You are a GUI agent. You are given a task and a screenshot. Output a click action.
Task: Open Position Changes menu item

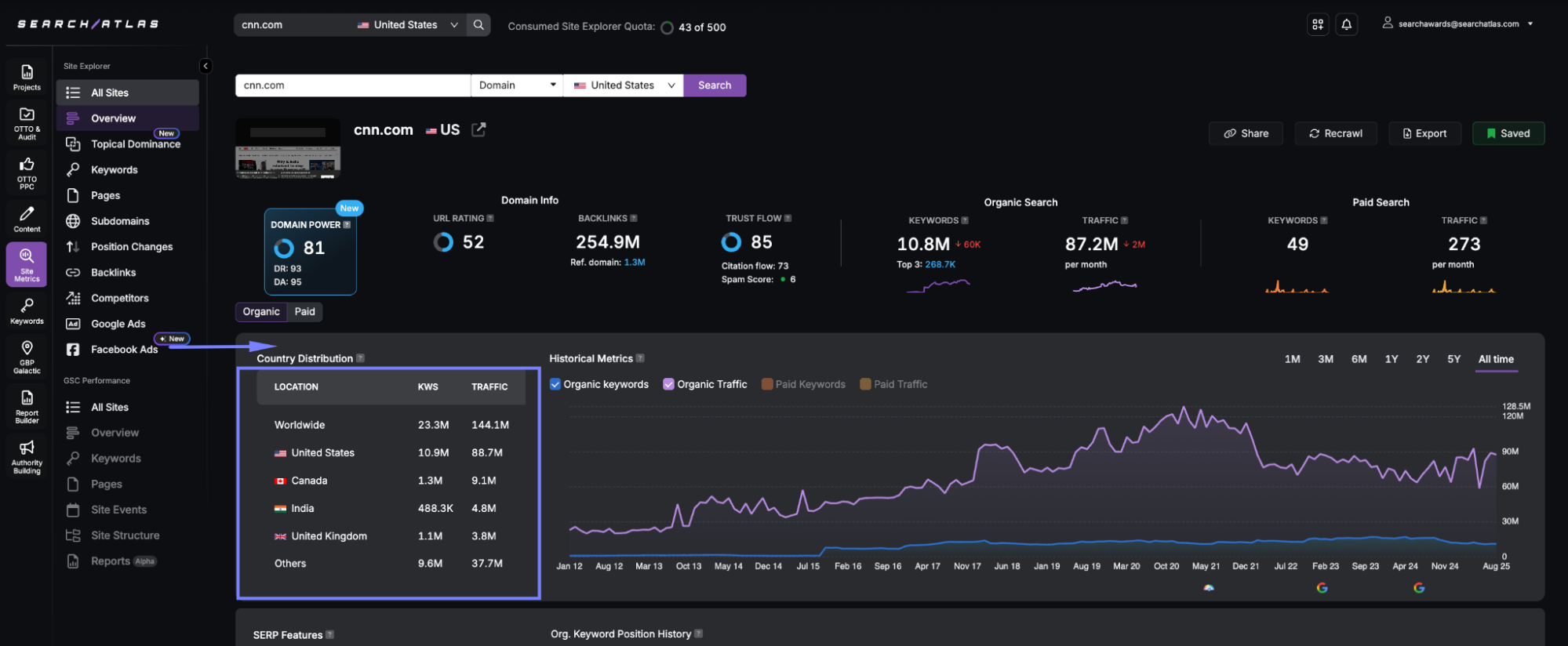coord(127,247)
